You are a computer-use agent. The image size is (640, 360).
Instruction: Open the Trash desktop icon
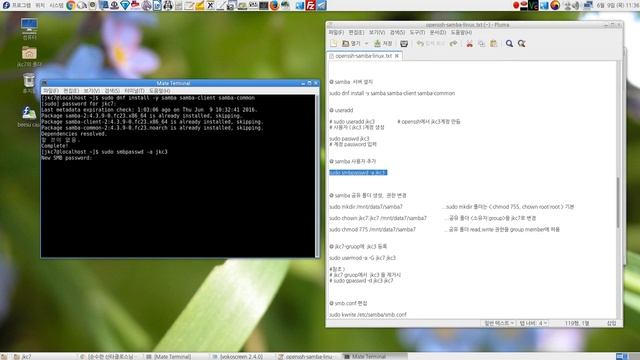(x=29, y=83)
